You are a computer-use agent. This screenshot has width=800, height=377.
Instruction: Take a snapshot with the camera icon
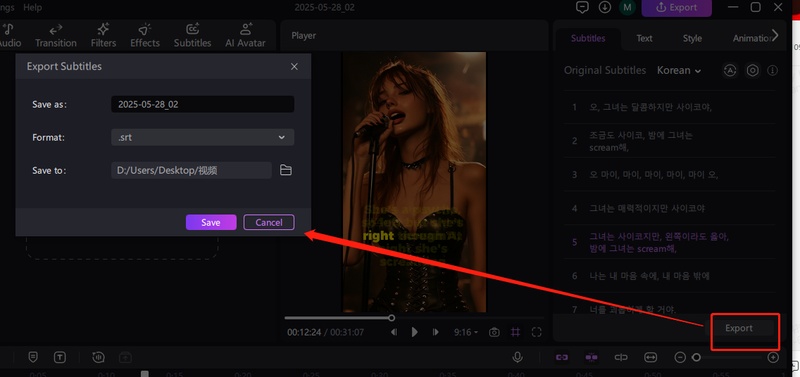click(494, 332)
